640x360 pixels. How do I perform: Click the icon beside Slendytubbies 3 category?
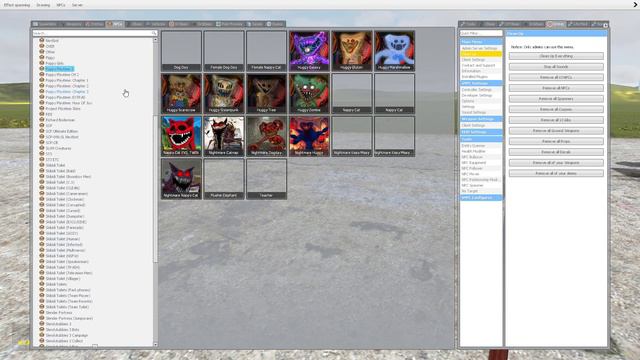click(42, 324)
